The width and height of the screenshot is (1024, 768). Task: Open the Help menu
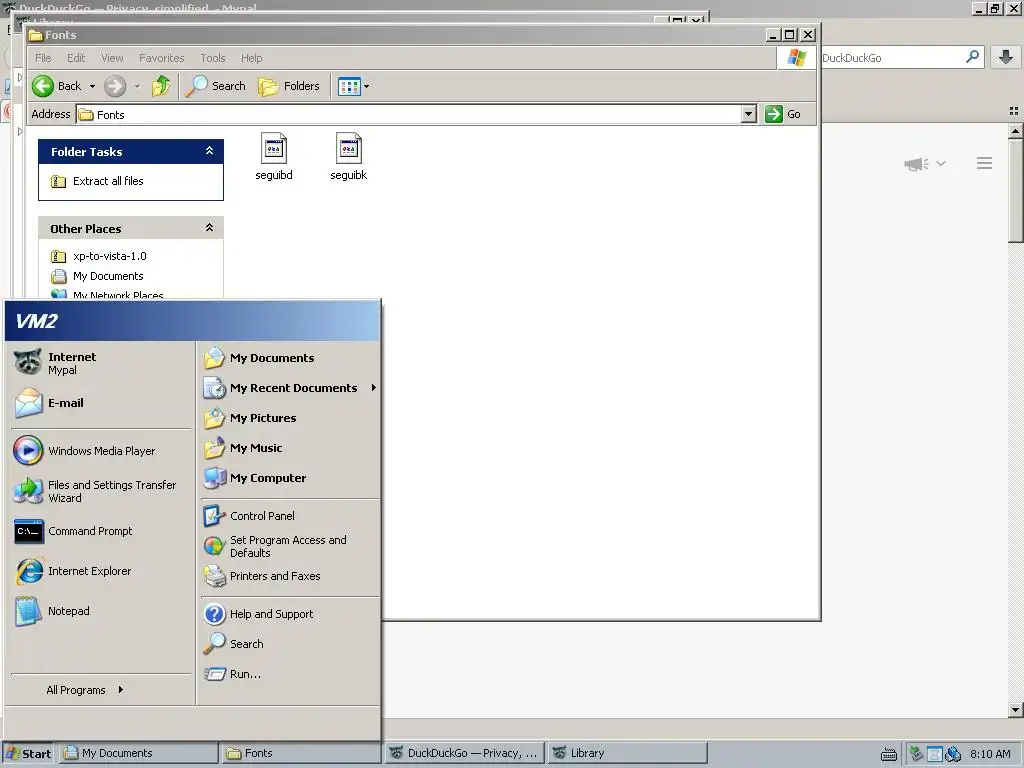[x=251, y=58]
